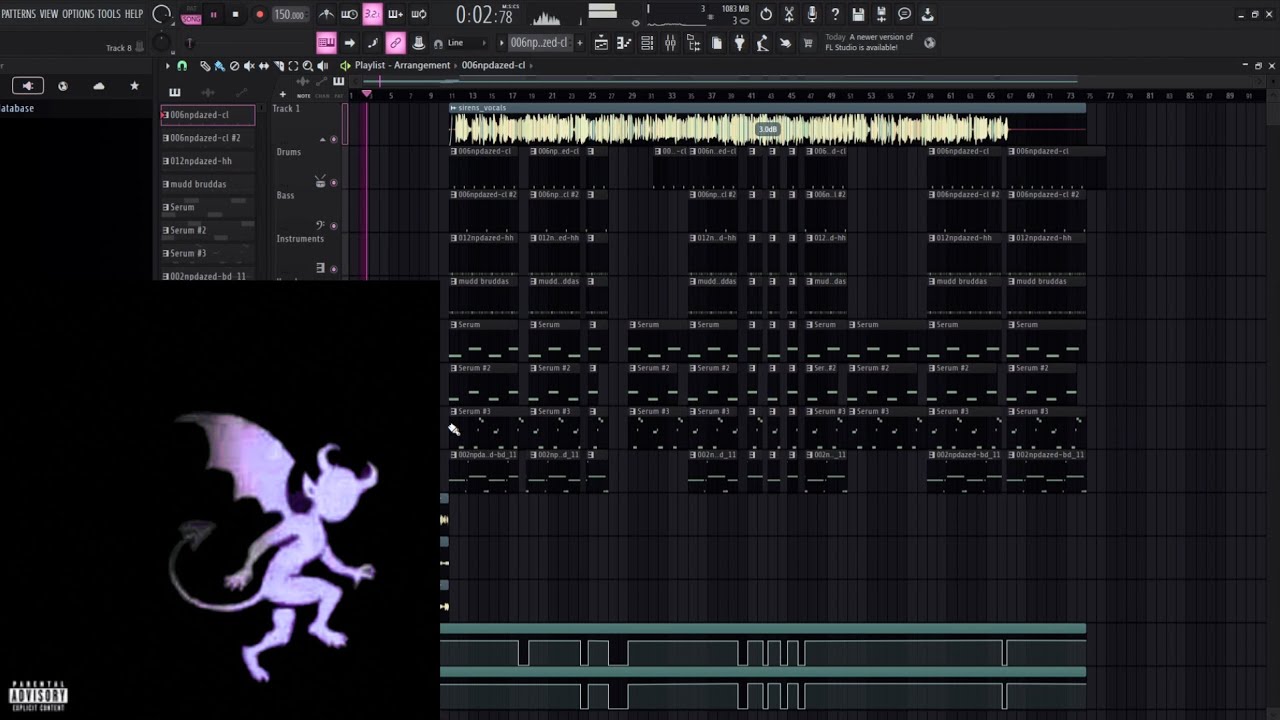The height and width of the screenshot is (720, 1280).
Task: Toggle playlist snap magnet icon
Action: [182, 65]
